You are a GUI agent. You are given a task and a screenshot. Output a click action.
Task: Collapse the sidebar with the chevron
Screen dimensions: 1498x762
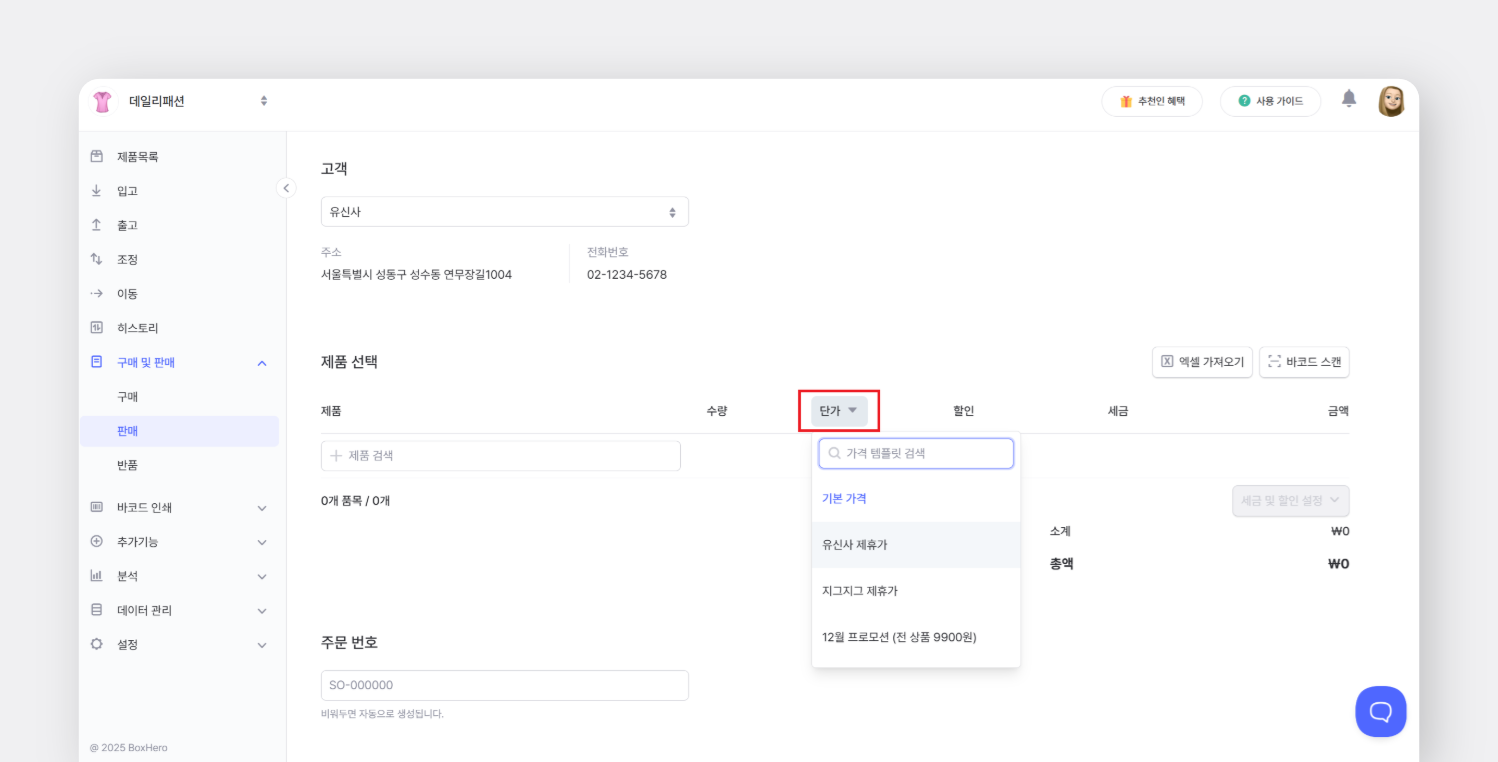click(x=286, y=187)
